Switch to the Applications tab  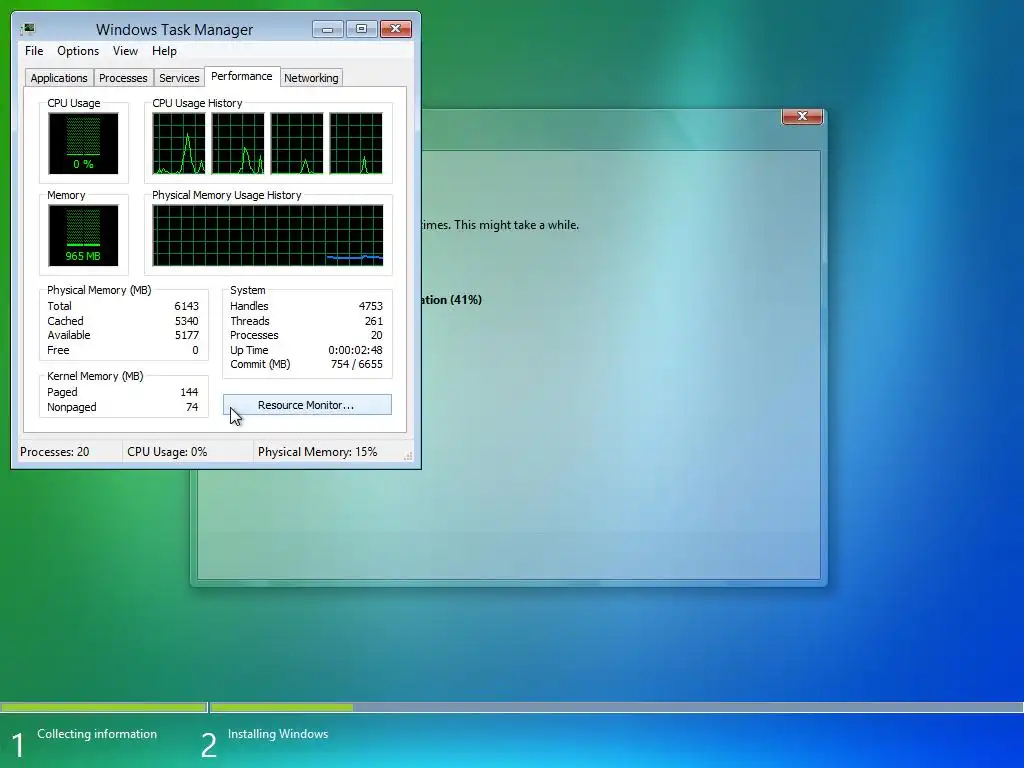[x=59, y=78]
